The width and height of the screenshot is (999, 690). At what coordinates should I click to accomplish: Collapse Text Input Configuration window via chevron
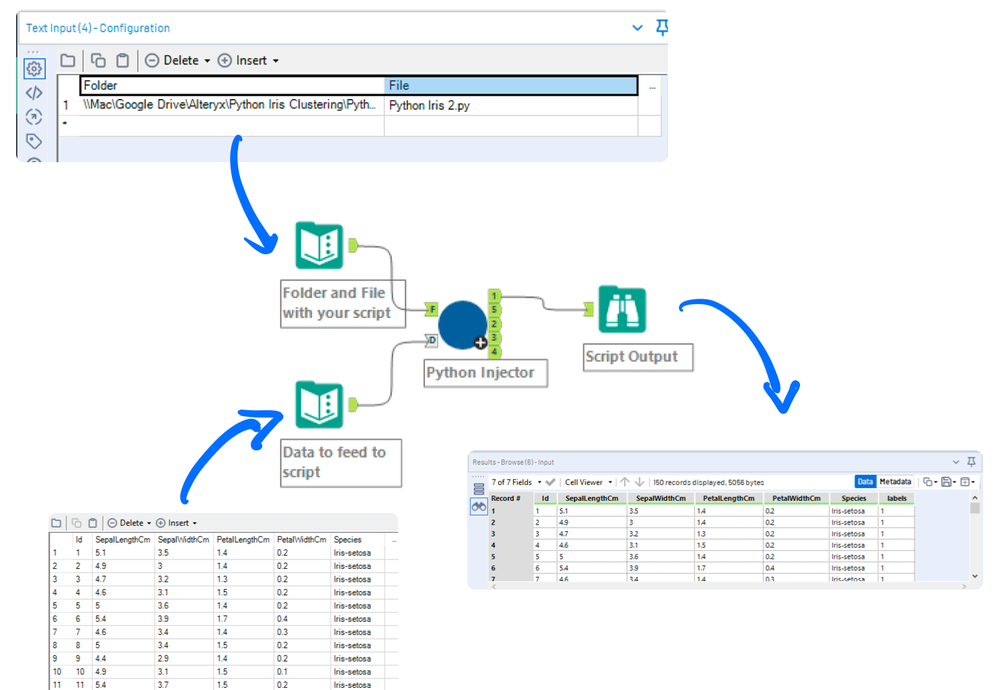(x=637, y=28)
